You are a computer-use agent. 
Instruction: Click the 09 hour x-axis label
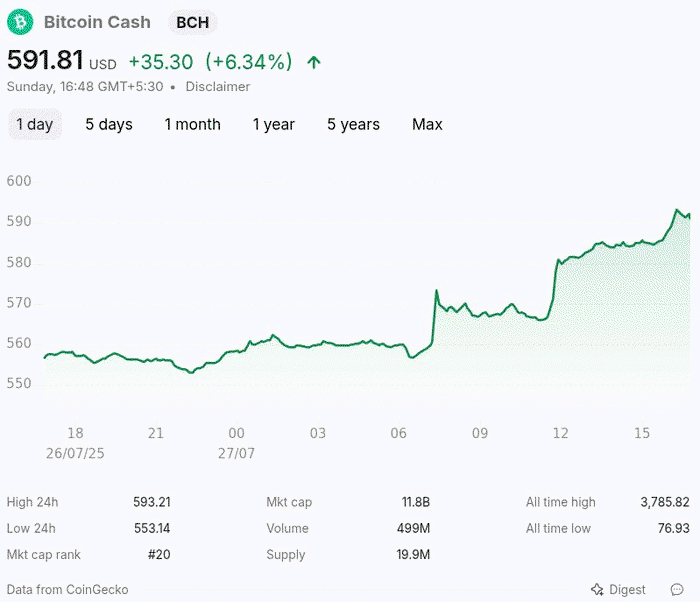(x=479, y=433)
